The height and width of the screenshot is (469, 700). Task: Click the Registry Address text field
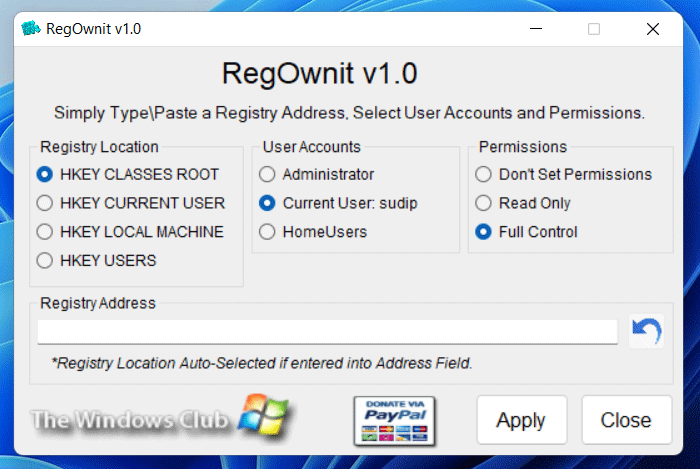pos(328,332)
